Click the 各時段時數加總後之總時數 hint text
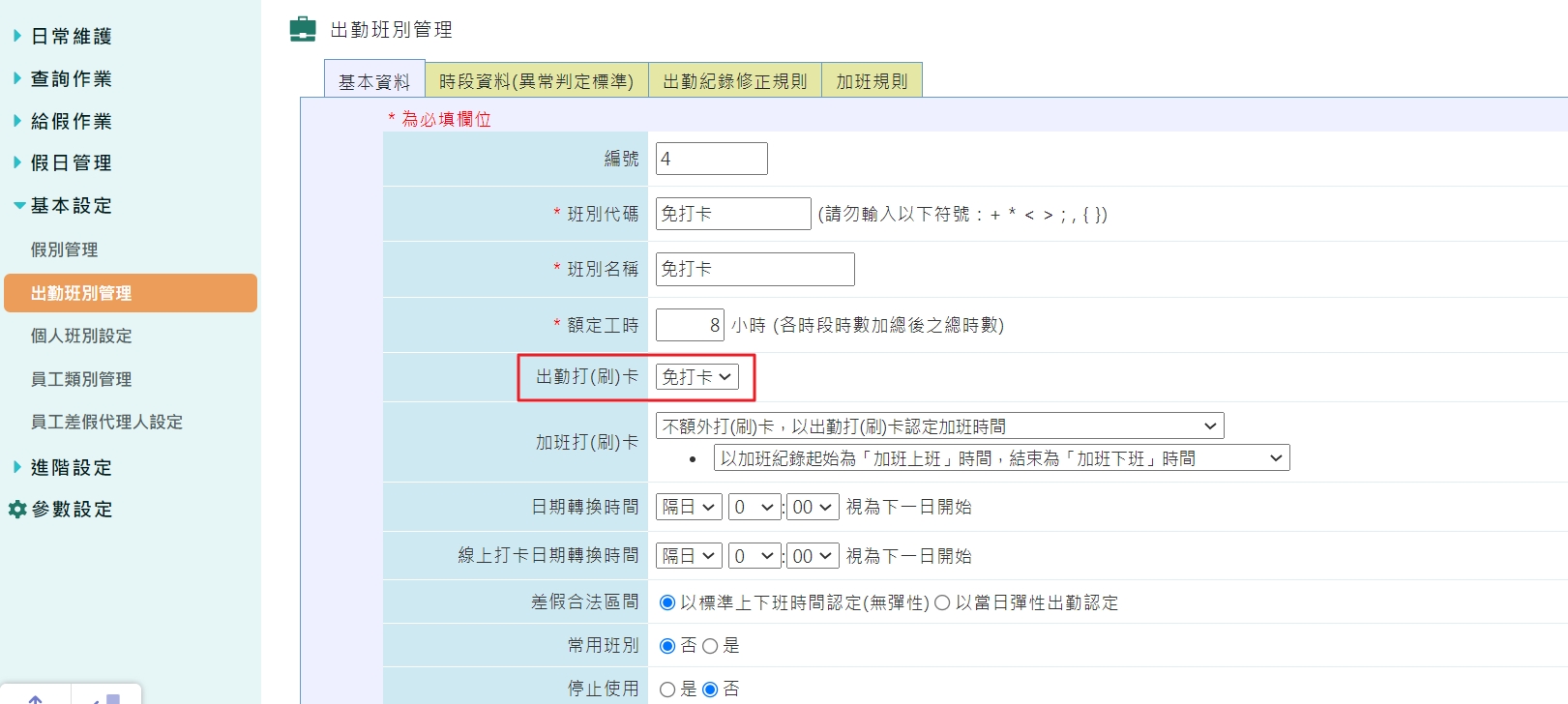The width and height of the screenshot is (1568, 704). [x=889, y=325]
